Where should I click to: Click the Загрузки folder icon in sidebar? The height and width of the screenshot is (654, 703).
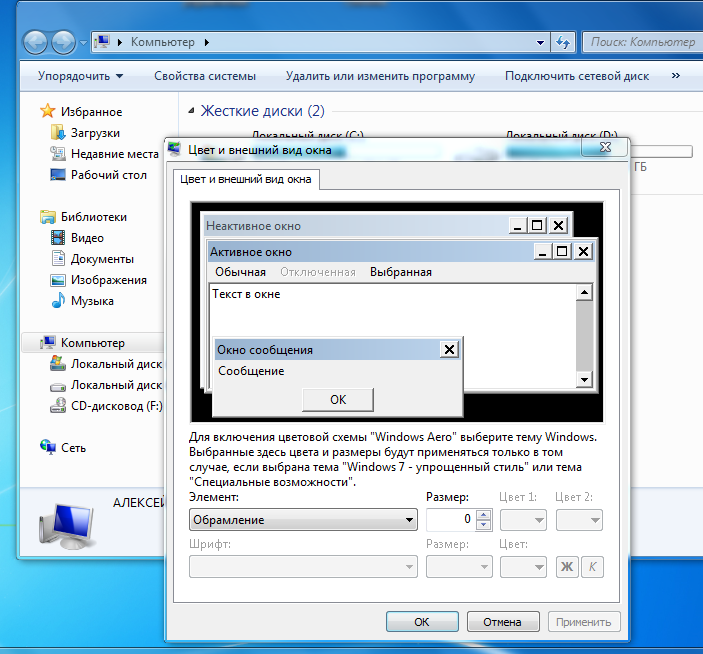[x=58, y=133]
